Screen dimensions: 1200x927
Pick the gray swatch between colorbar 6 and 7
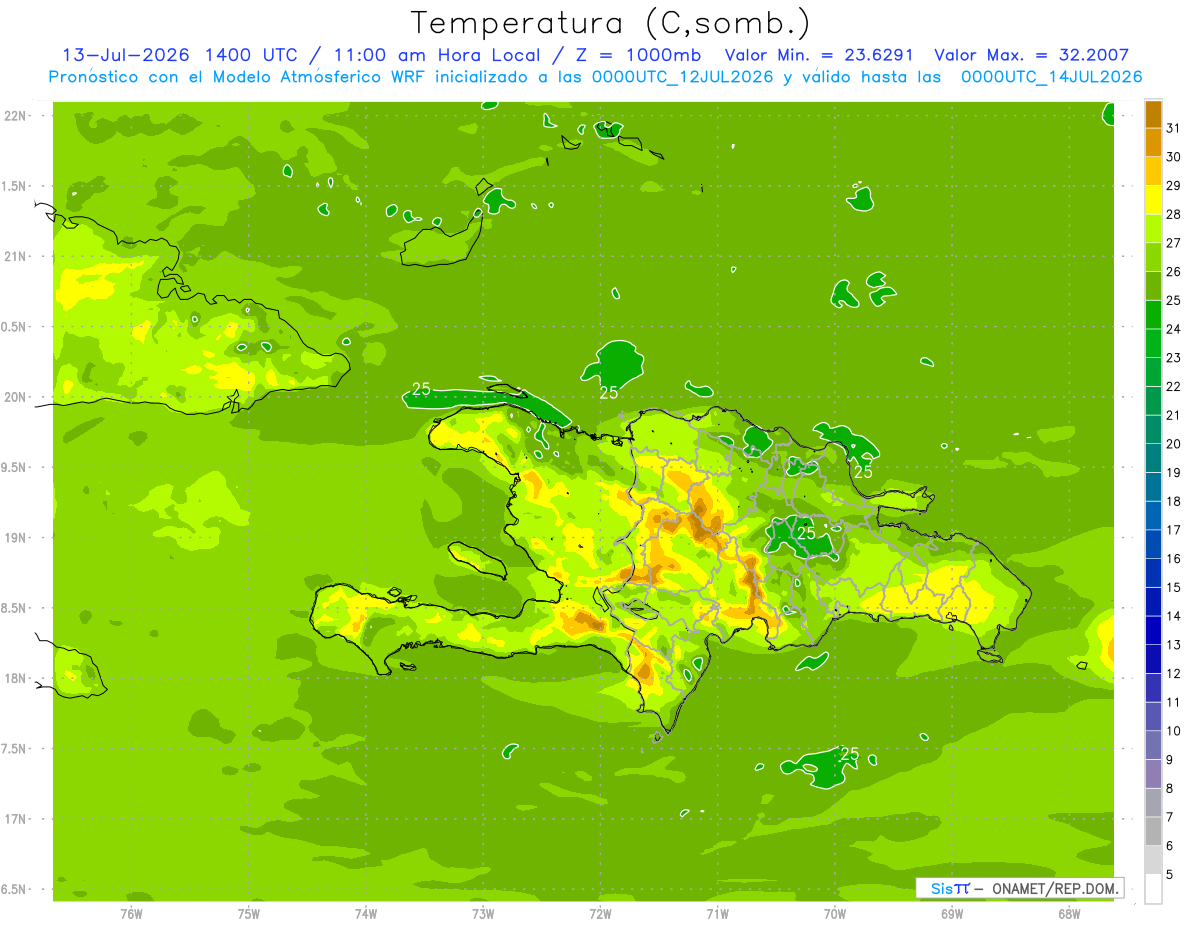[1153, 831]
